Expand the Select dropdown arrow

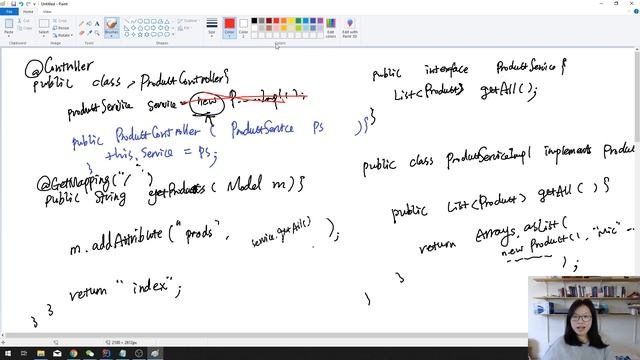[44, 36]
